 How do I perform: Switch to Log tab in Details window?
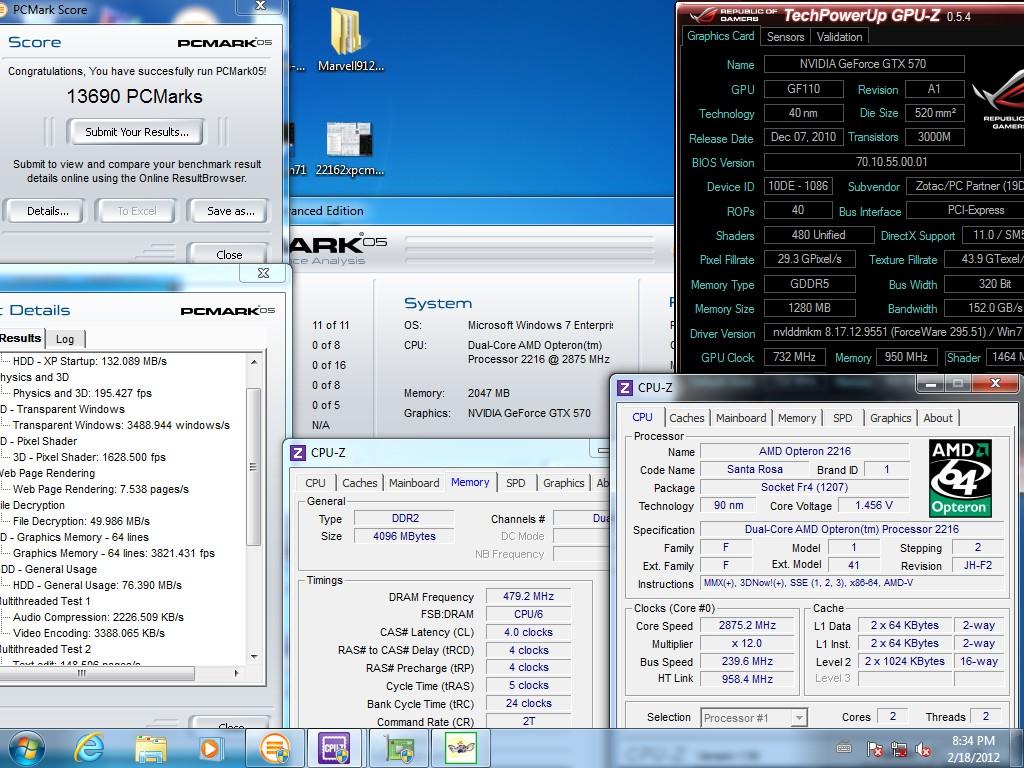click(65, 339)
